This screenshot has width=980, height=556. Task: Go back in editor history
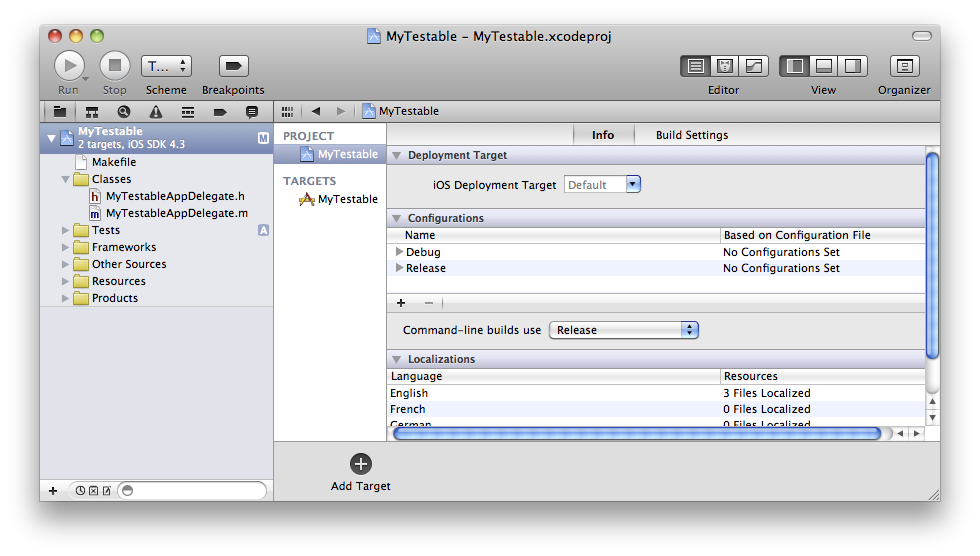coord(316,111)
